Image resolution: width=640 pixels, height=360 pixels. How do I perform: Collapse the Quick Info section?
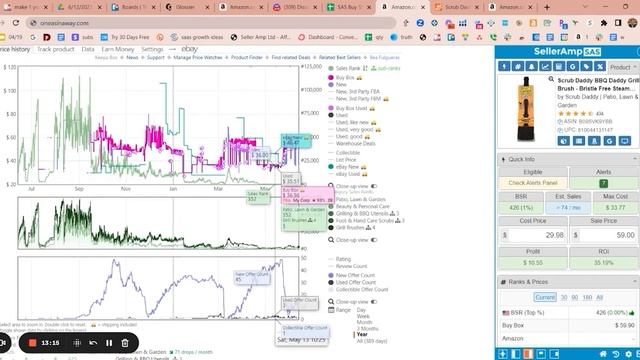[635, 159]
